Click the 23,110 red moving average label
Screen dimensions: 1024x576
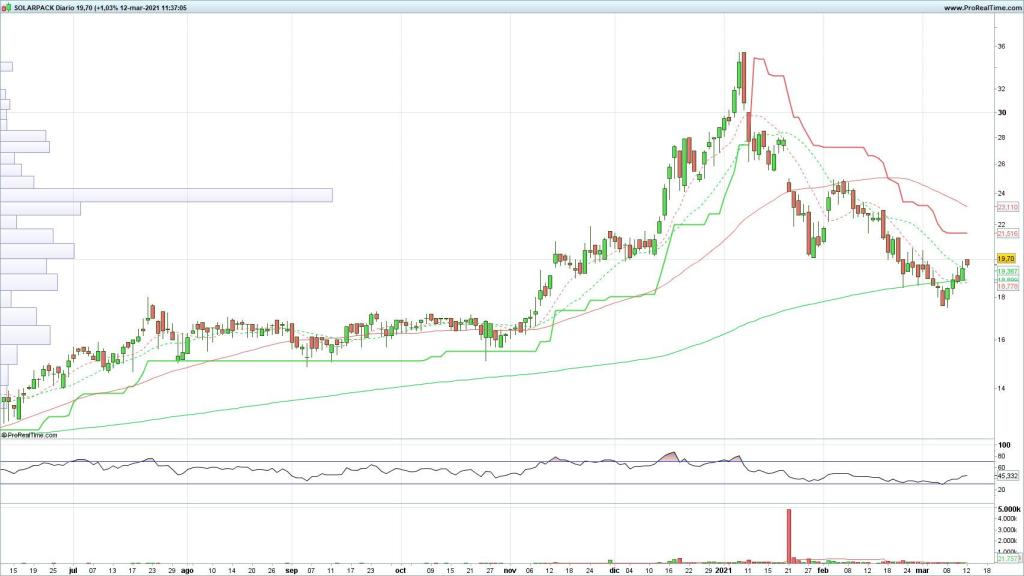(1006, 206)
